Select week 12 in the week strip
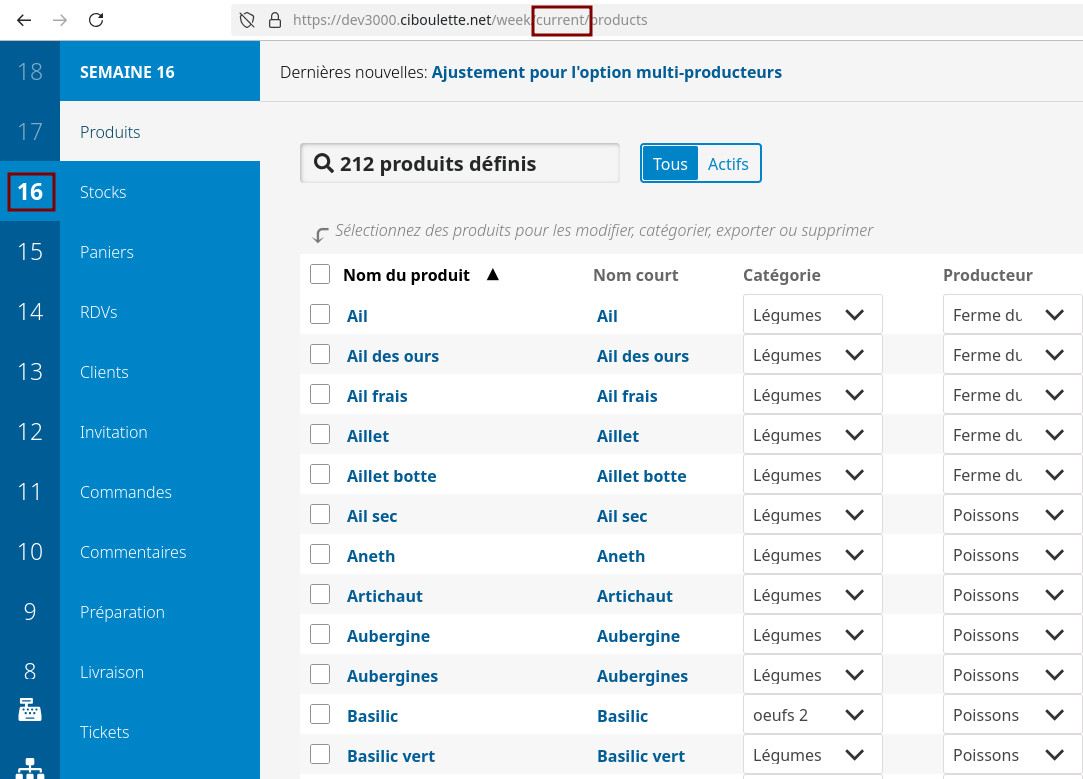Viewport: 1083px width, 779px height. [30, 432]
